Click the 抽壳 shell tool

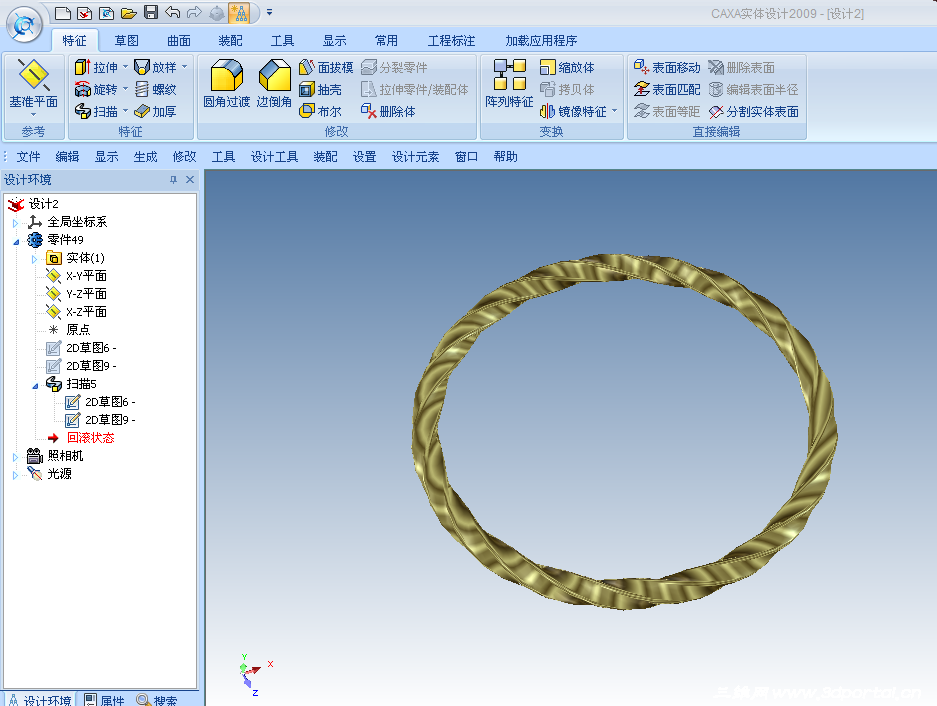320,89
